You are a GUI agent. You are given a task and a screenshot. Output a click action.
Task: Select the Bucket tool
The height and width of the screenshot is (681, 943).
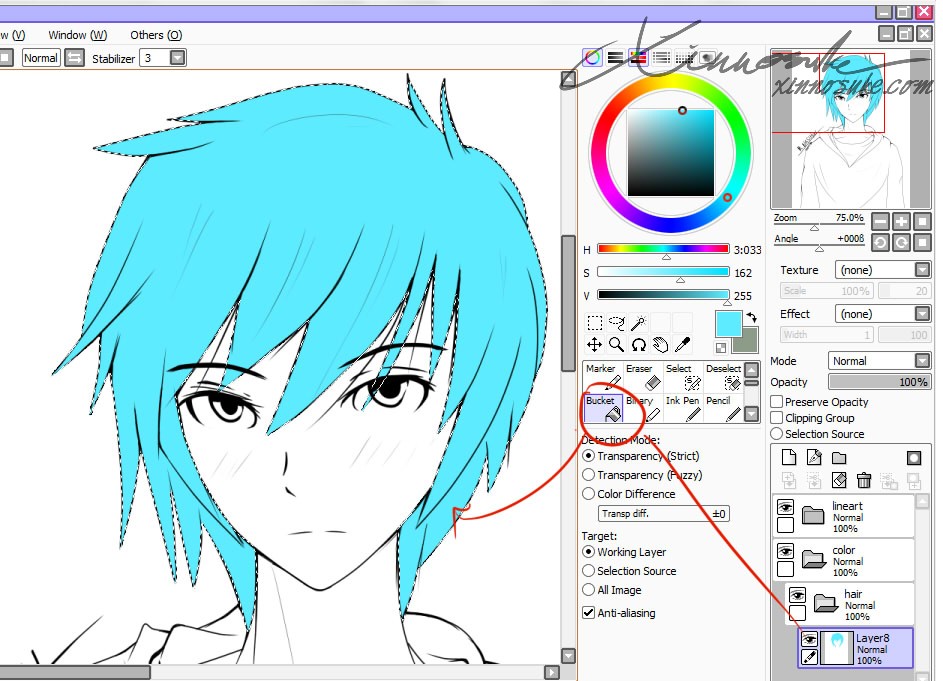pos(601,408)
